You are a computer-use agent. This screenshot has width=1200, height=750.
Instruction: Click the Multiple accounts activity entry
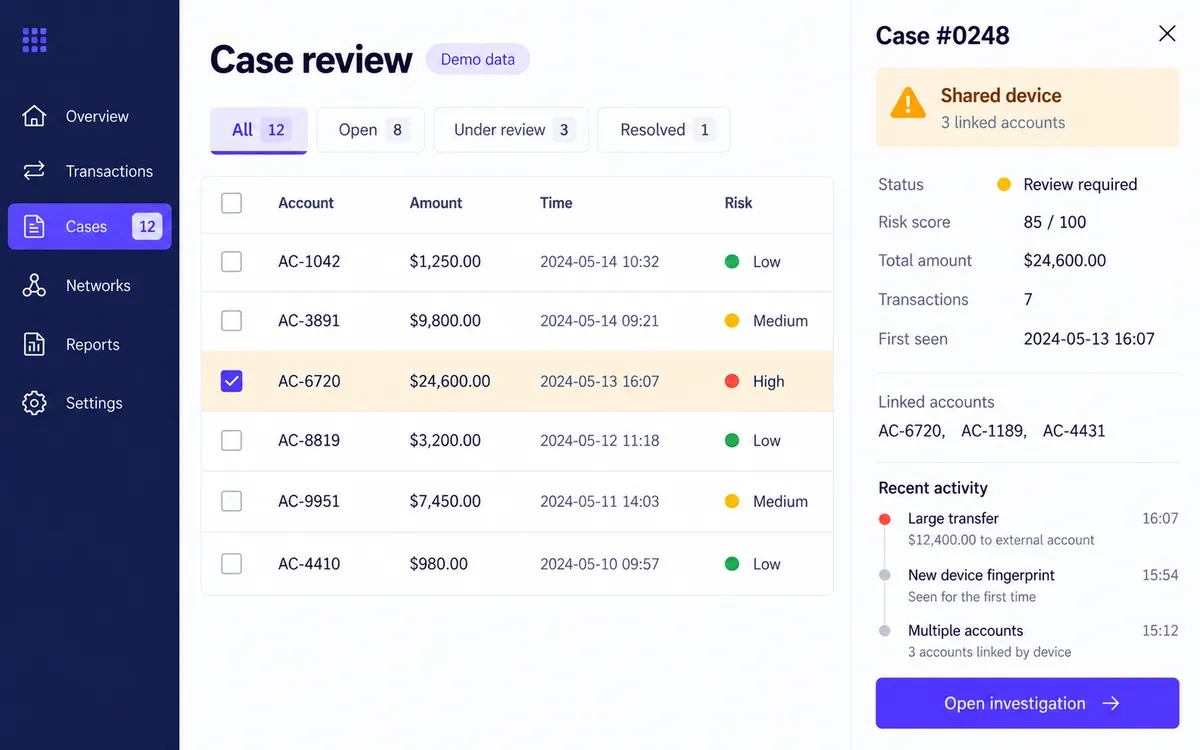(1028, 641)
